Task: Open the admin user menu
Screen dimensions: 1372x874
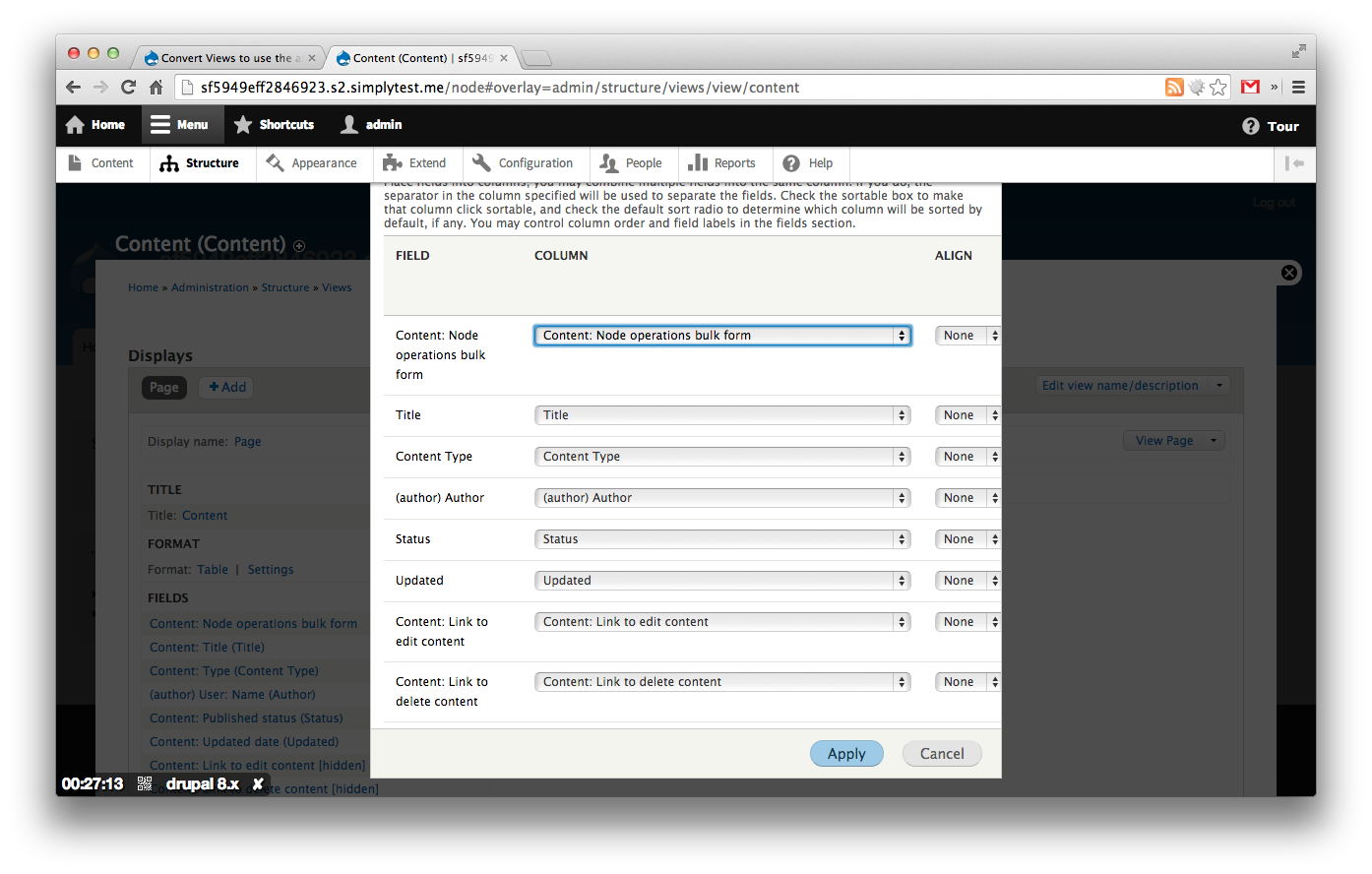Action: 371,125
